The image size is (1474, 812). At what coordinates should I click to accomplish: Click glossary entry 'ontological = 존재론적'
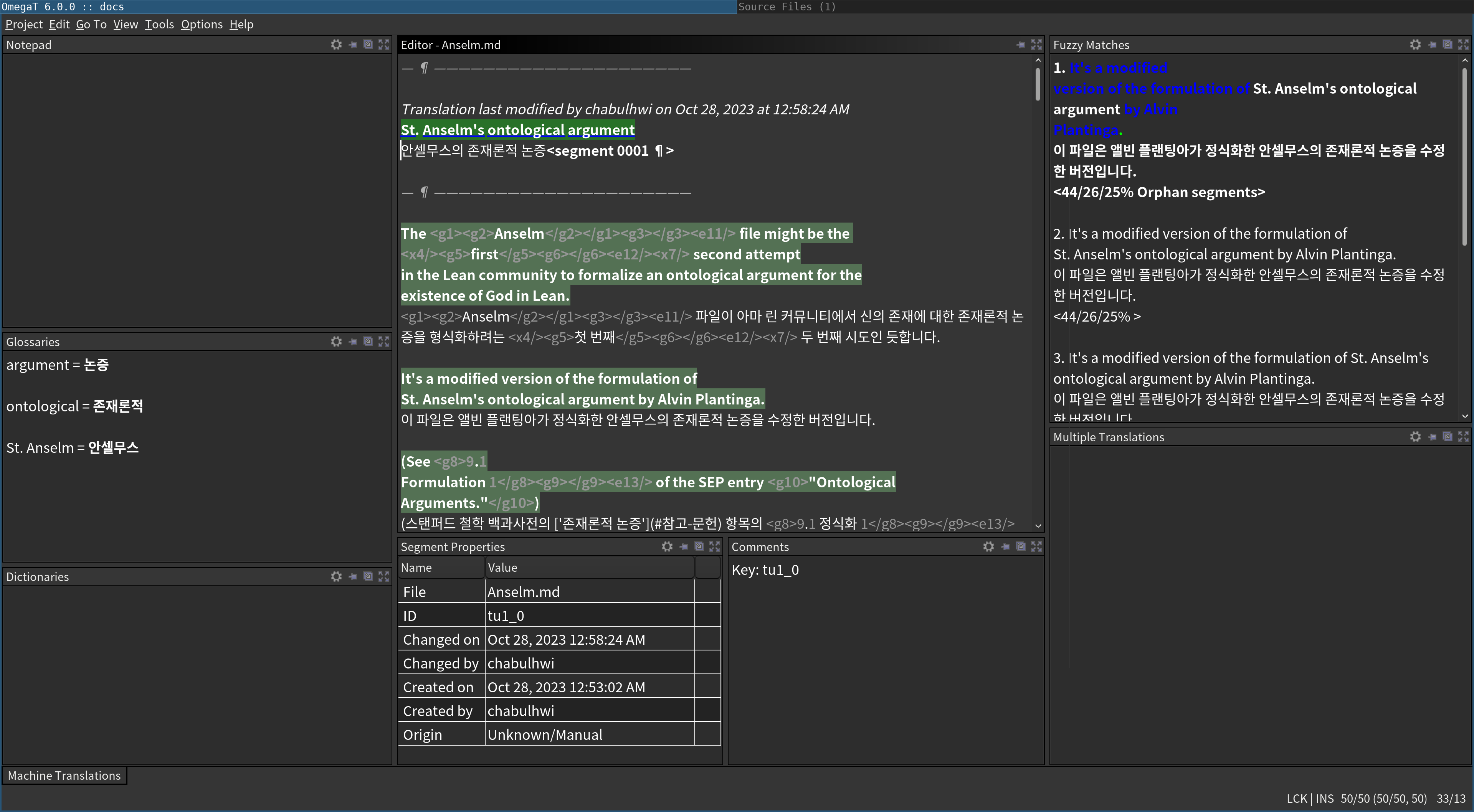74,406
